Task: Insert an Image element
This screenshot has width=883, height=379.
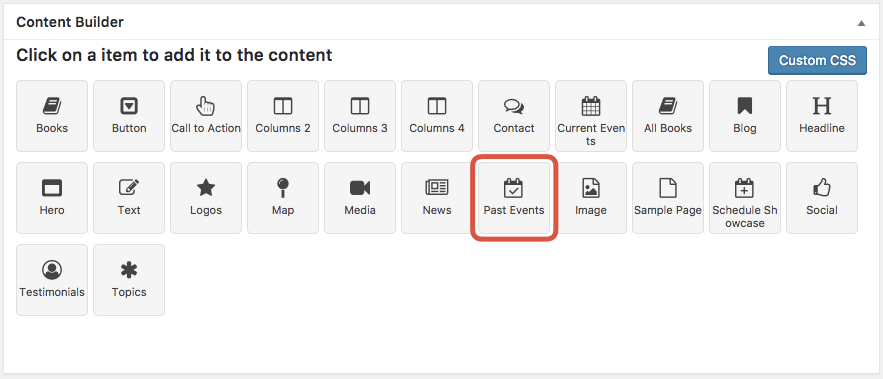Action: [591, 198]
